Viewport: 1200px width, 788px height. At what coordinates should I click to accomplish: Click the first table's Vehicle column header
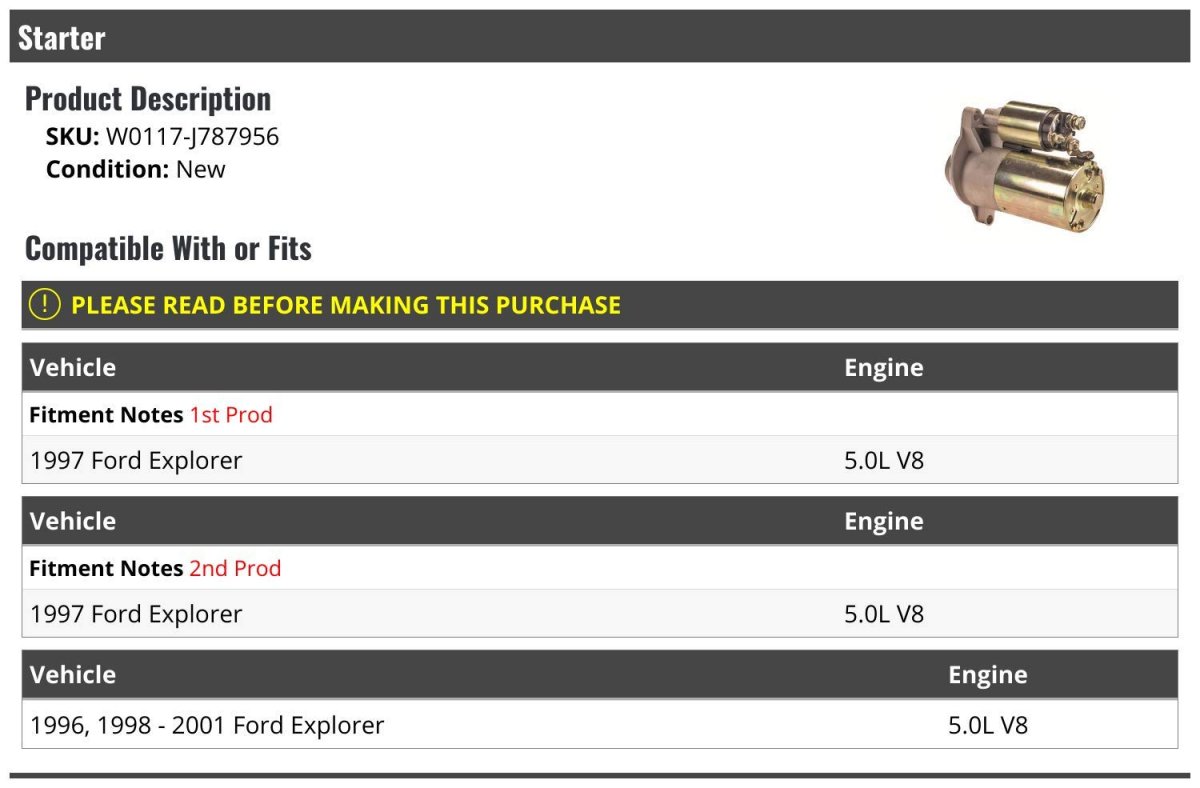[73, 367]
